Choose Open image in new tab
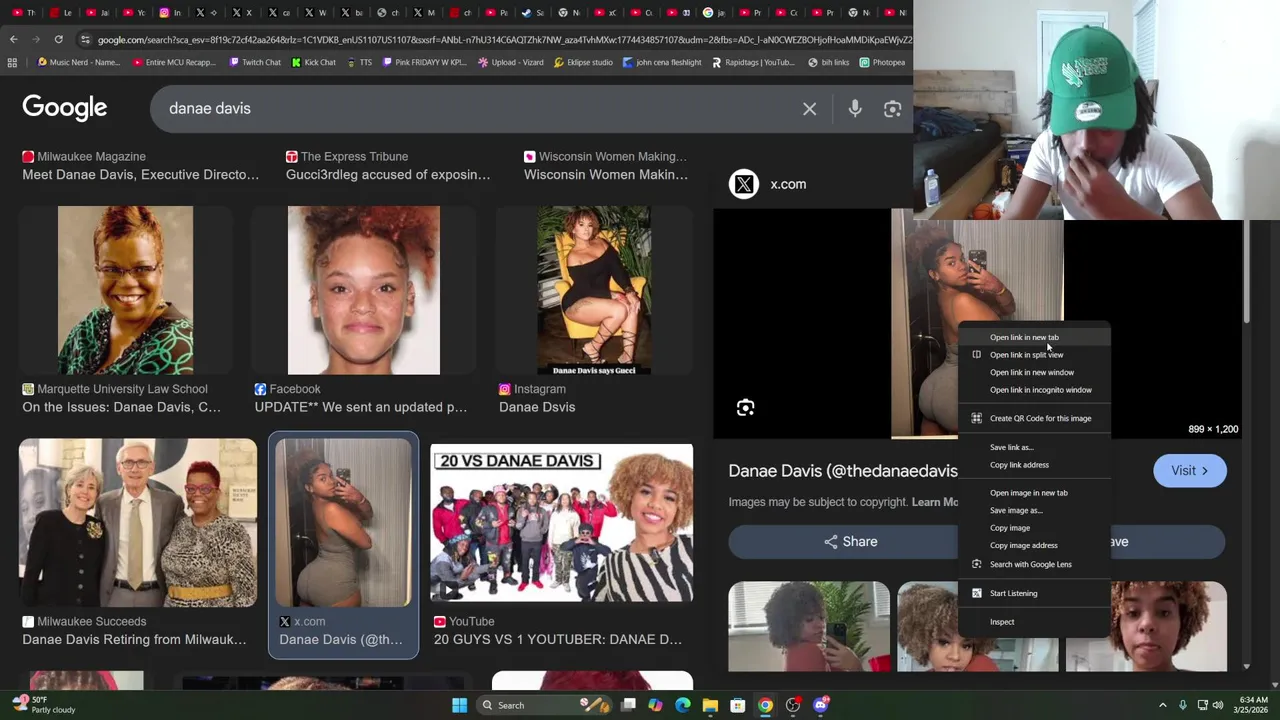The height and width of the screenshot is (720, 1280). coord(1034,493)
